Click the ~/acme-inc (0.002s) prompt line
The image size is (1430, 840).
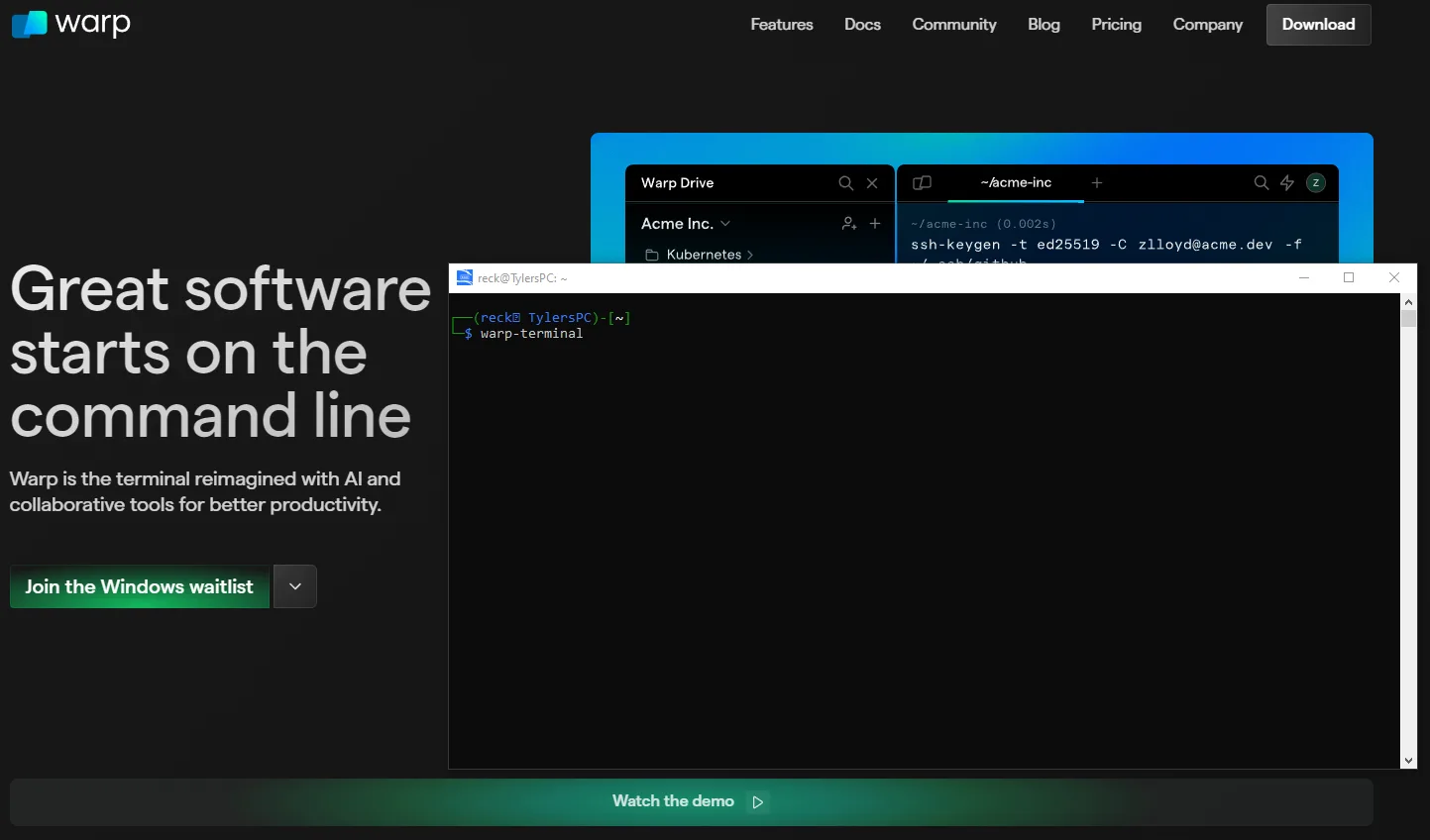coord(983,224)
